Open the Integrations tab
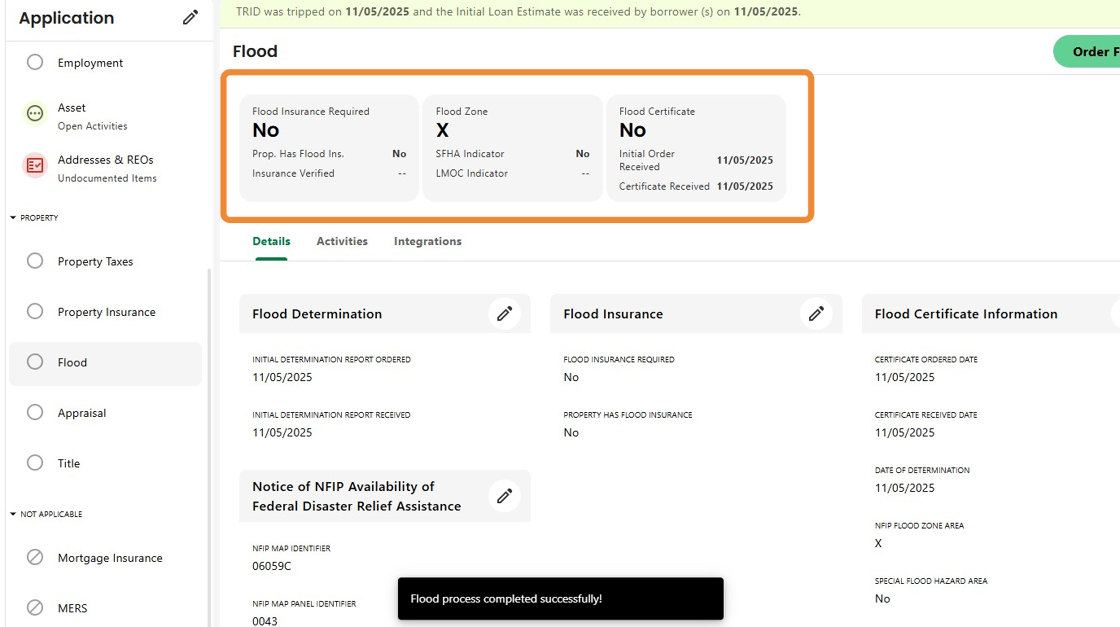 427,241
